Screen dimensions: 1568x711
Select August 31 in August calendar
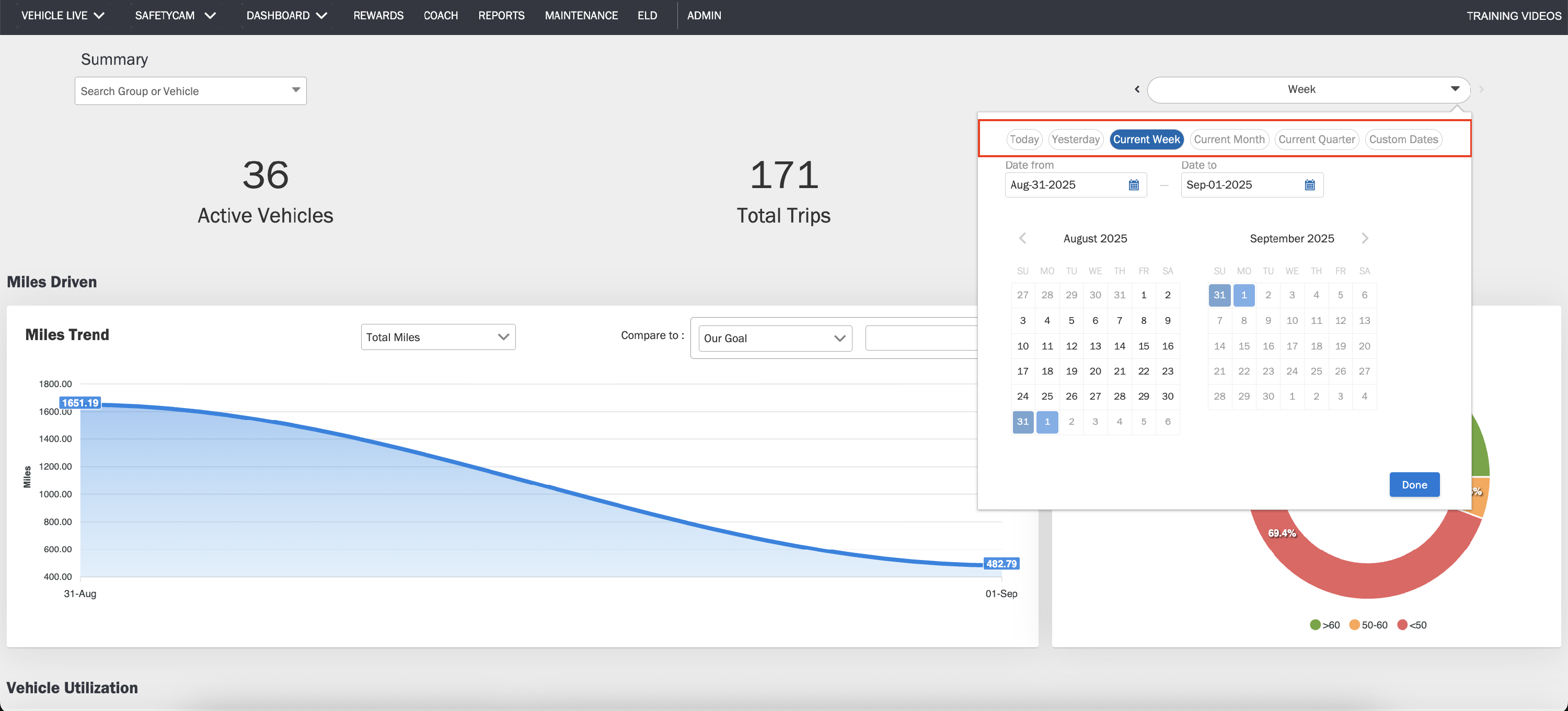(1023, 422)
